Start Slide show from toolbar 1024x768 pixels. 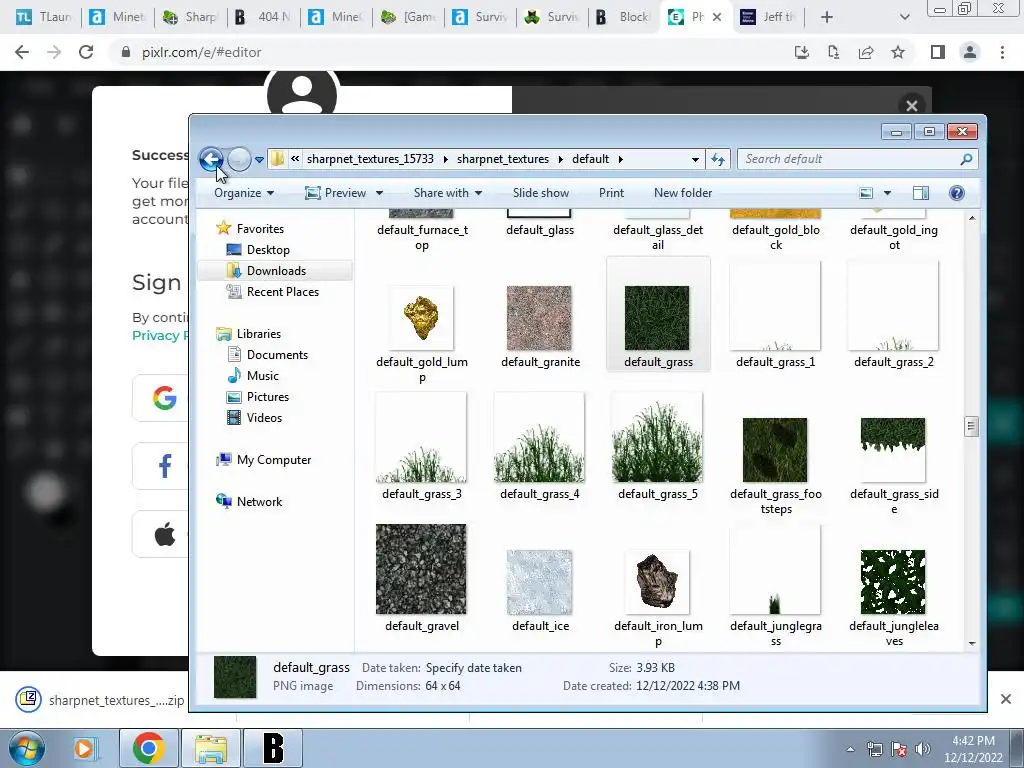click(x=541, y=193)
